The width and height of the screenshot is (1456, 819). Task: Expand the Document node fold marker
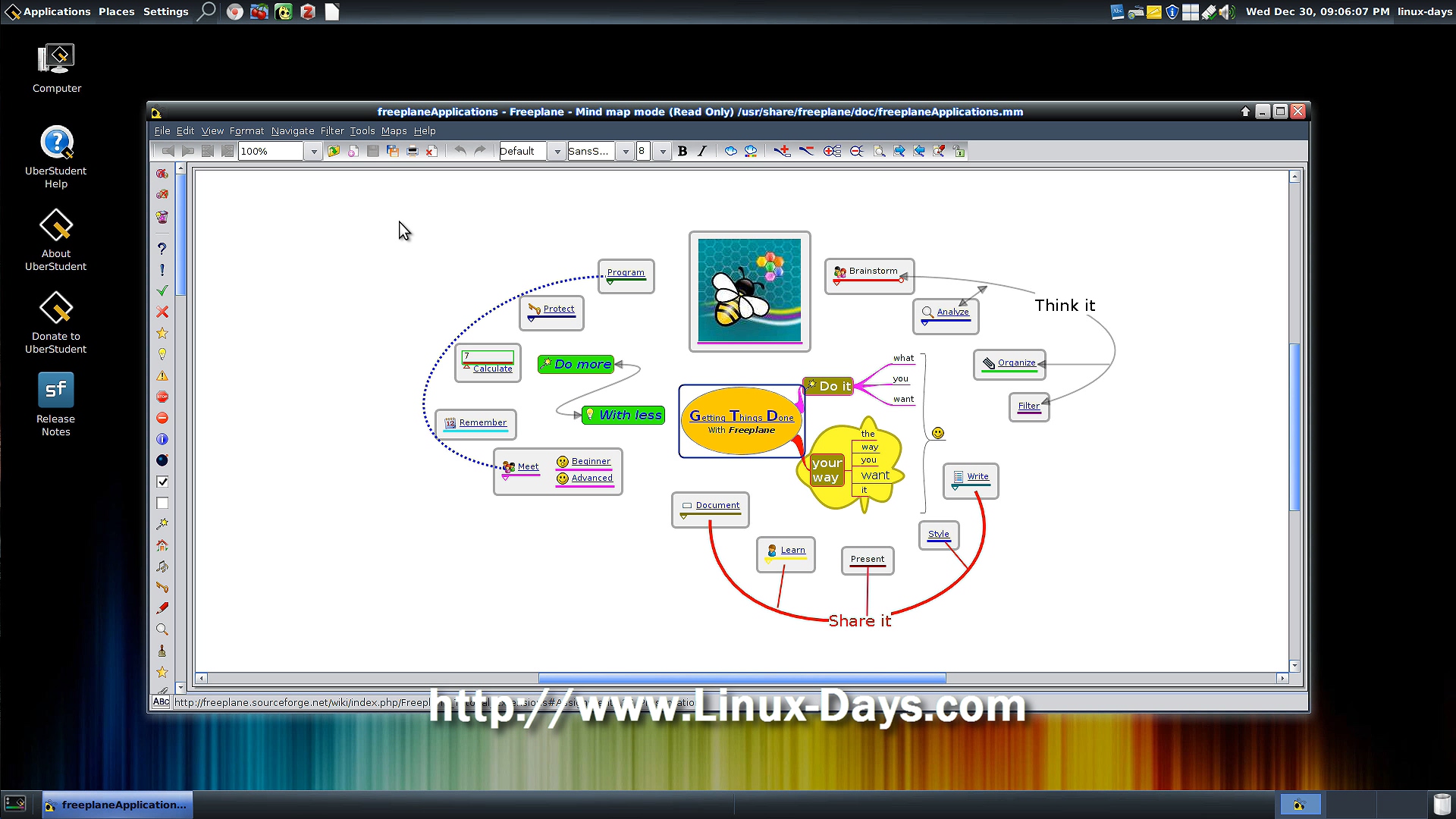[x=683, y=516]
